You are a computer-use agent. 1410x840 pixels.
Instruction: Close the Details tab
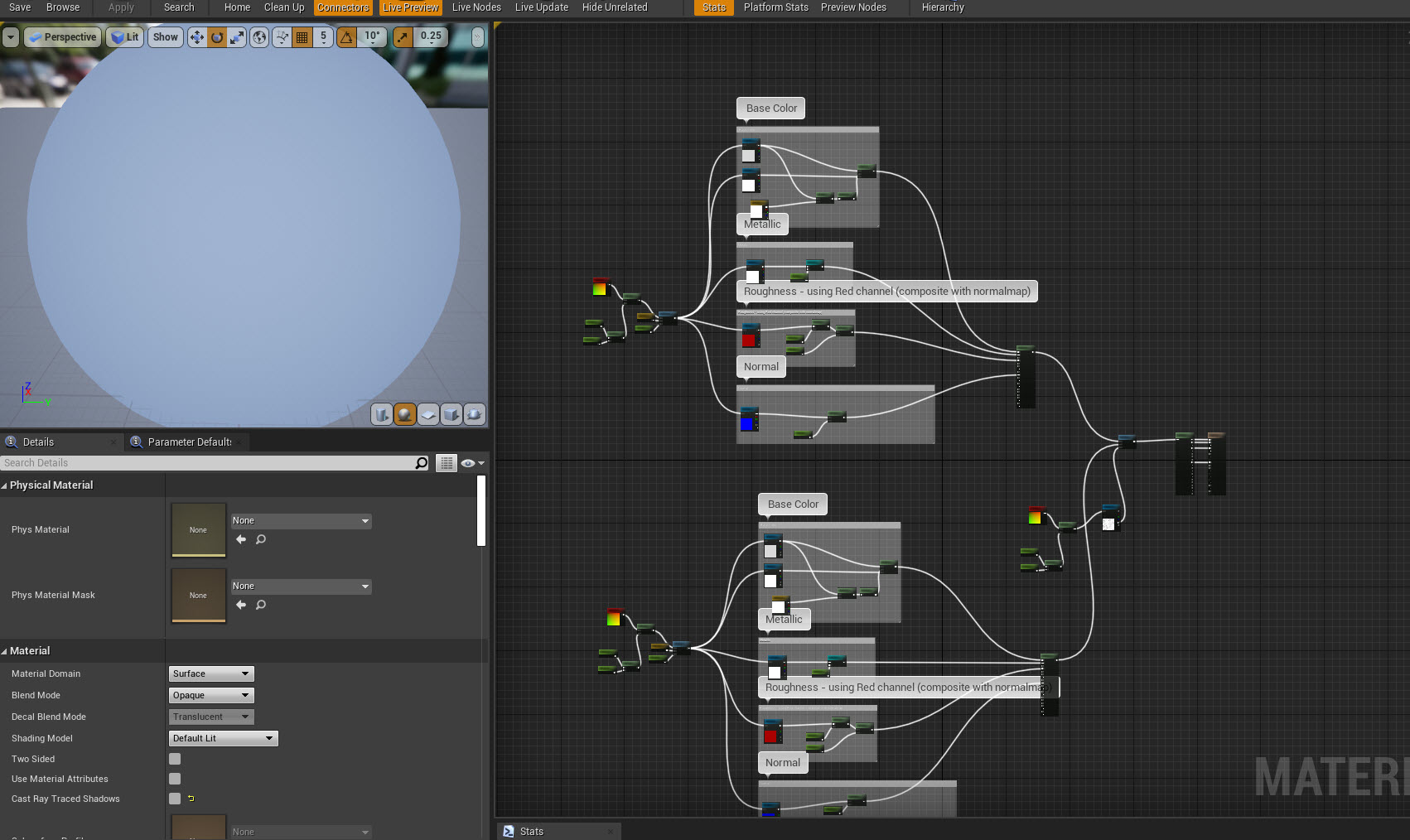(x=113, y=442)
